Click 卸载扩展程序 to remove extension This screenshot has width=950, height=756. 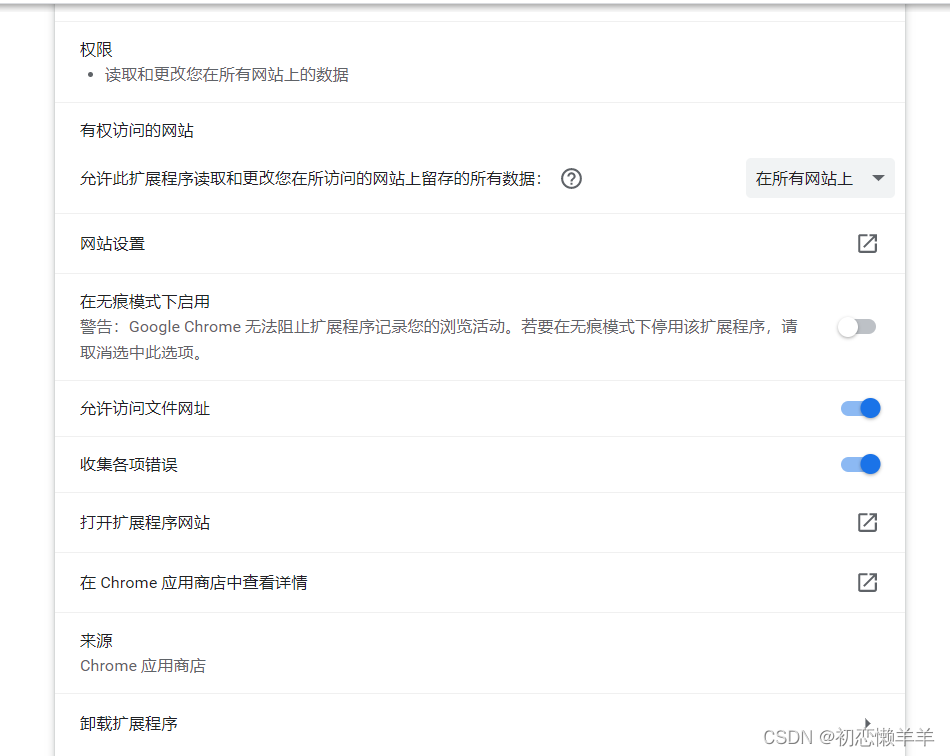(x=126, y=723)
